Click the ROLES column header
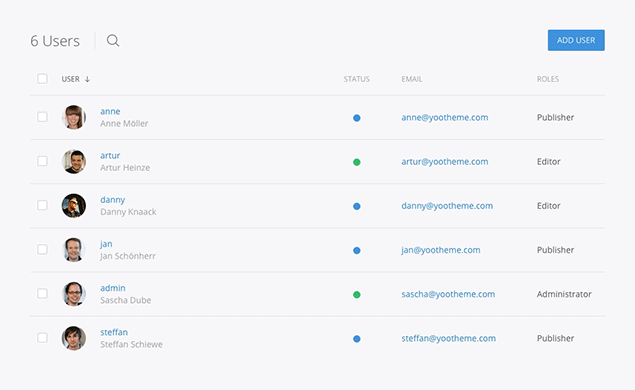The image size is (635, 390). click(x=548, y=79)
